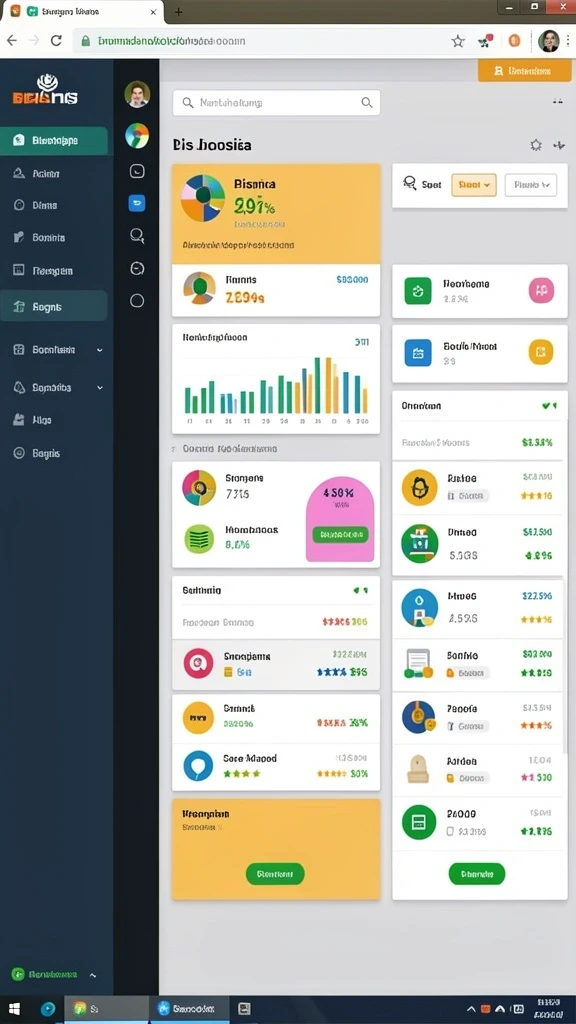Screen dimensions: 576x1024
Task: Click the green square icon in the right-hand card
Action: pos(418,291)
